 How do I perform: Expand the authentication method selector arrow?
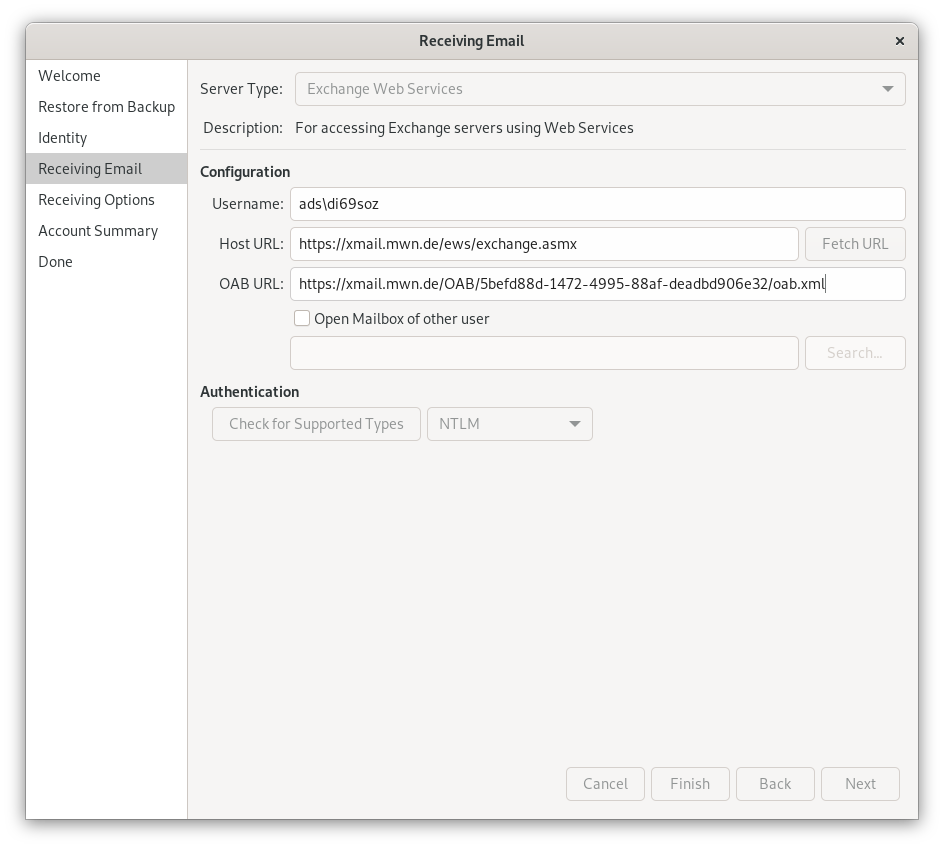575,423
